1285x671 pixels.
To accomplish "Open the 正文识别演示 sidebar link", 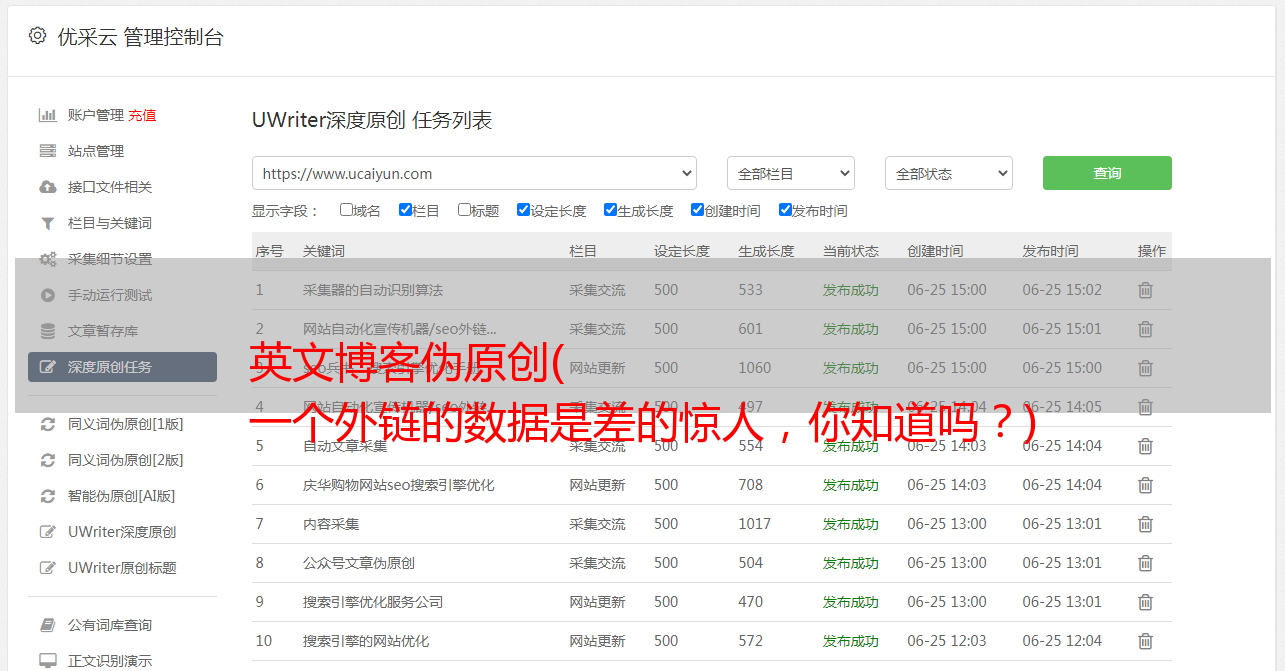I will [110, 661].
